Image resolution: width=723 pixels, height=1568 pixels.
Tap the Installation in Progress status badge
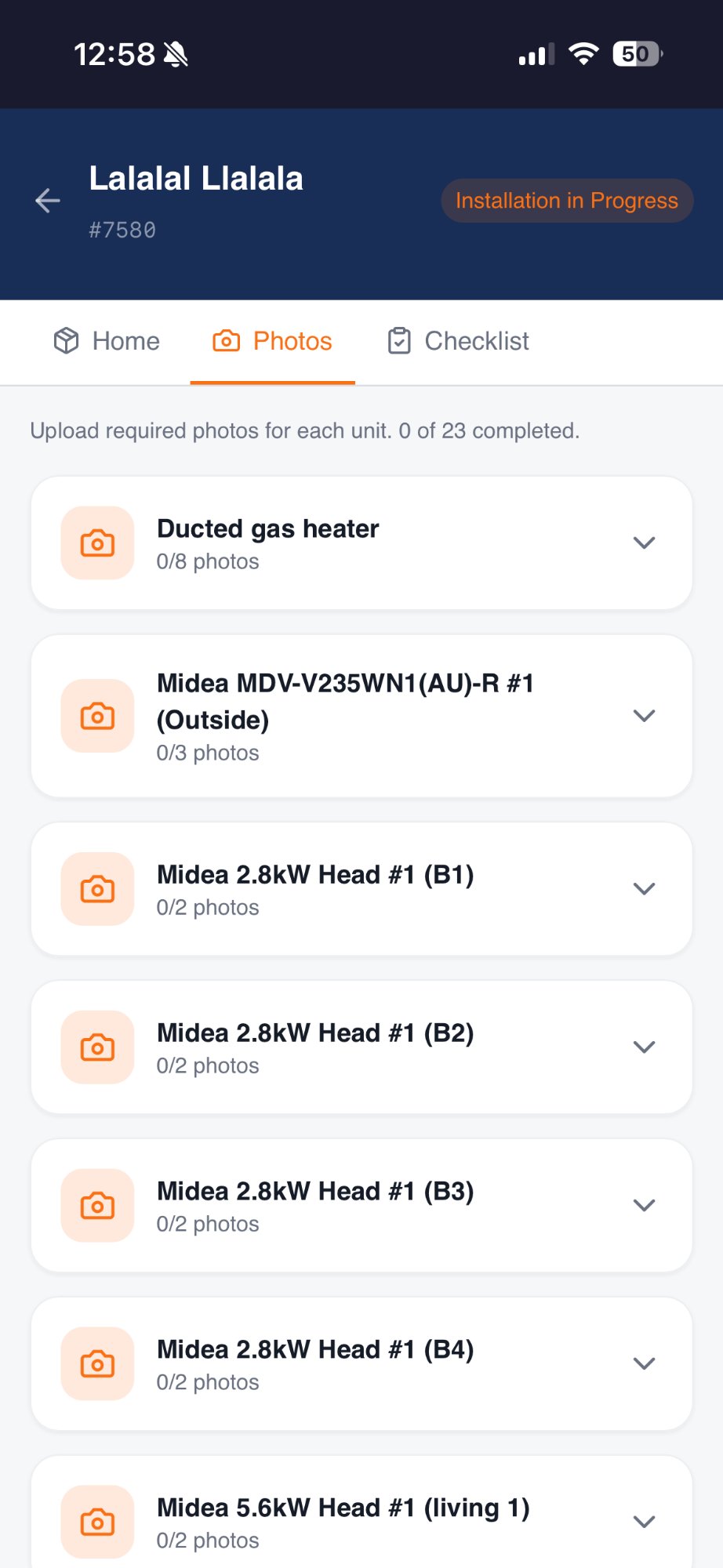566,201
